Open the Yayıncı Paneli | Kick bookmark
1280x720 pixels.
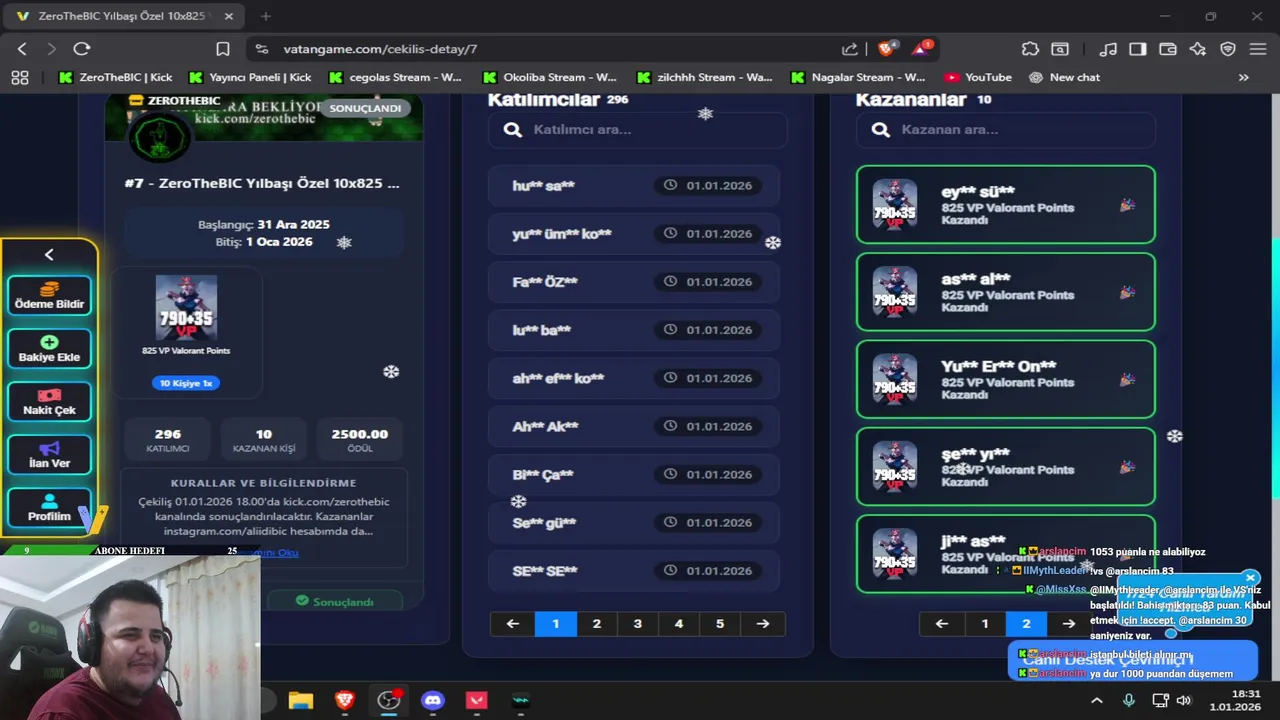250,77
